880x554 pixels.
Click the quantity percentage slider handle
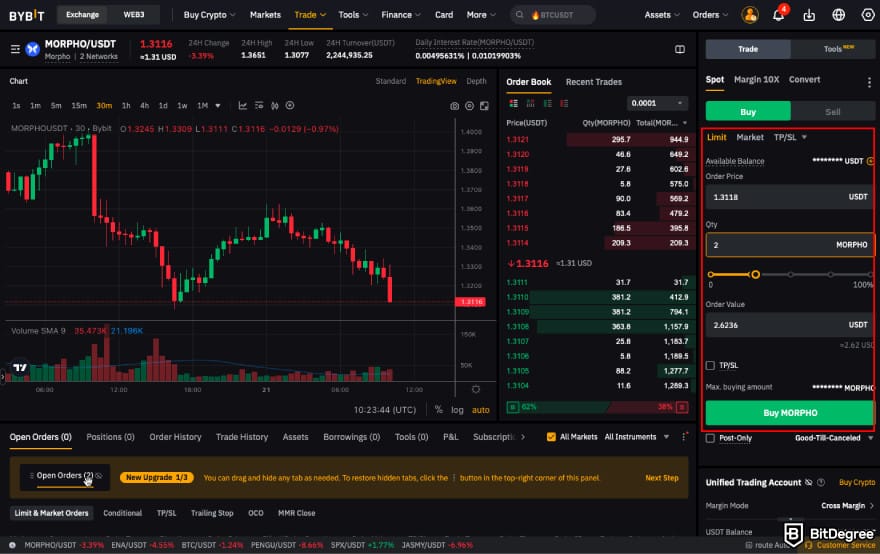click(755, 274)
